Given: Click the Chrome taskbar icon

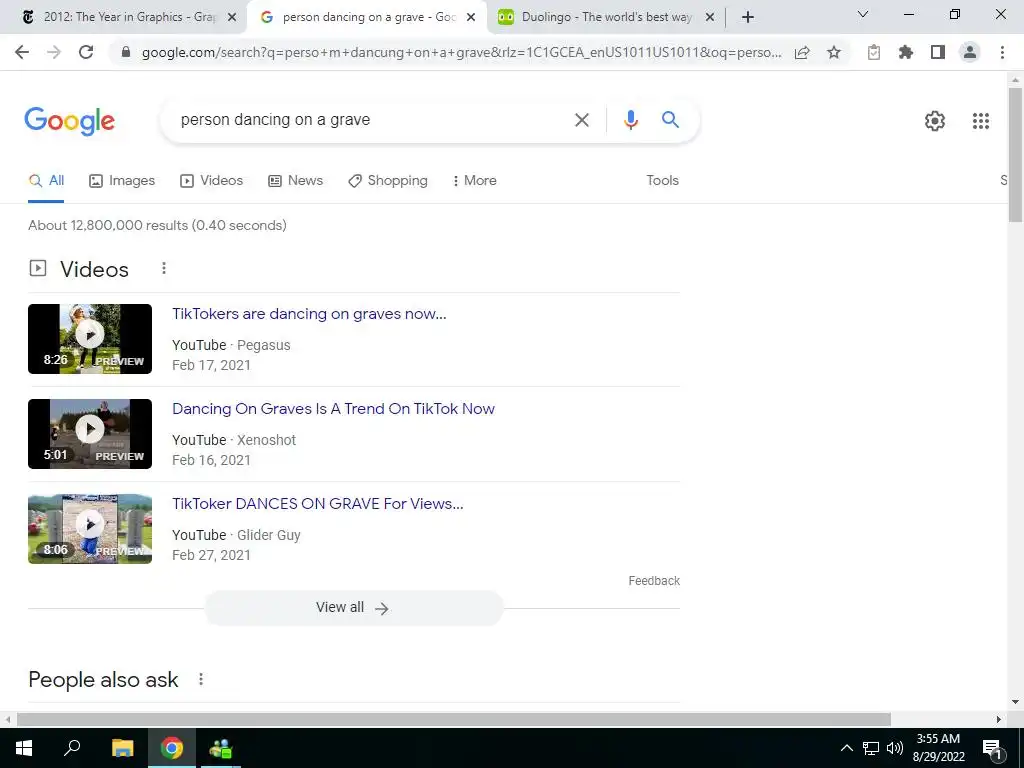Looking at the screenshot, I should click(172, 748).
